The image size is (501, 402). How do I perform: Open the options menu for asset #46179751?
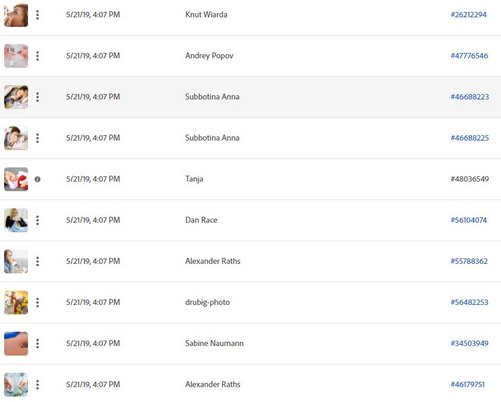37,385
